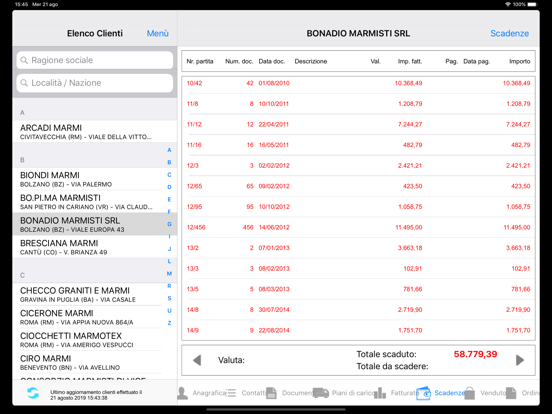Viewport: 552px width, 414px height.
Task: Select Scadenze wallet icon tab
Action: coord(424,393)
